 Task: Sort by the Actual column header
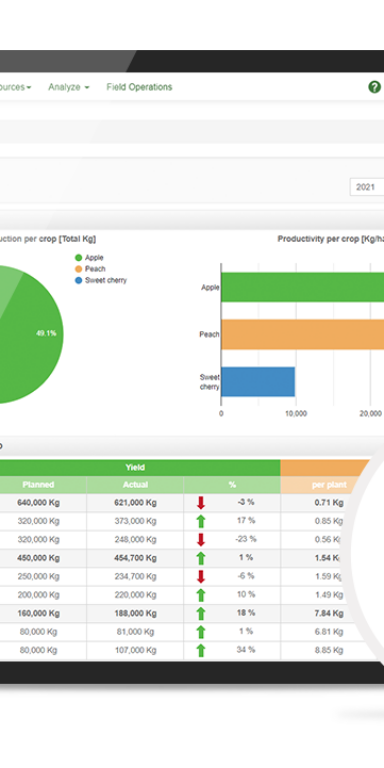(x=135, y=485)
